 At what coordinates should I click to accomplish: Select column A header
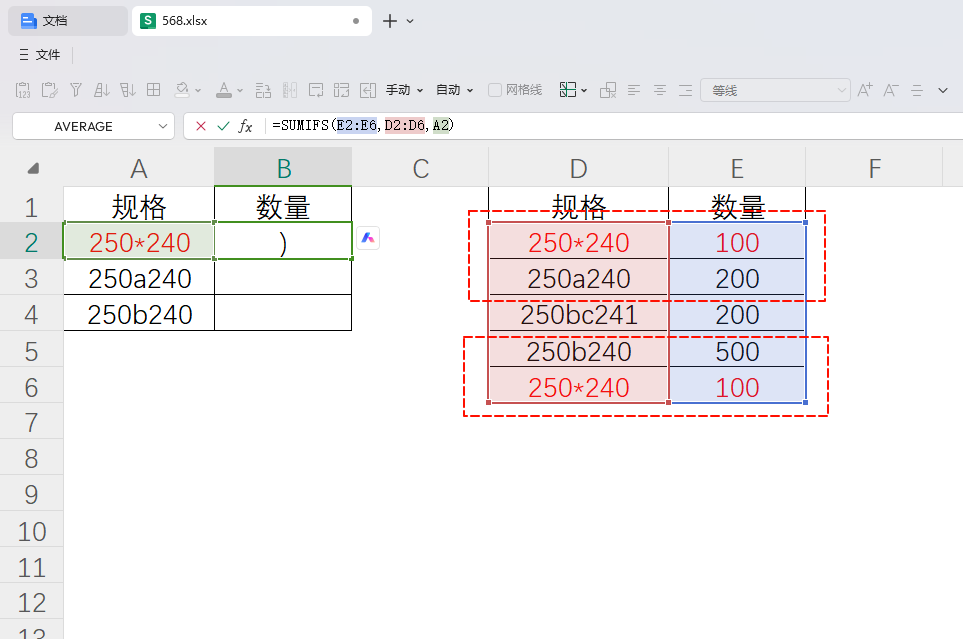(139, 168)
